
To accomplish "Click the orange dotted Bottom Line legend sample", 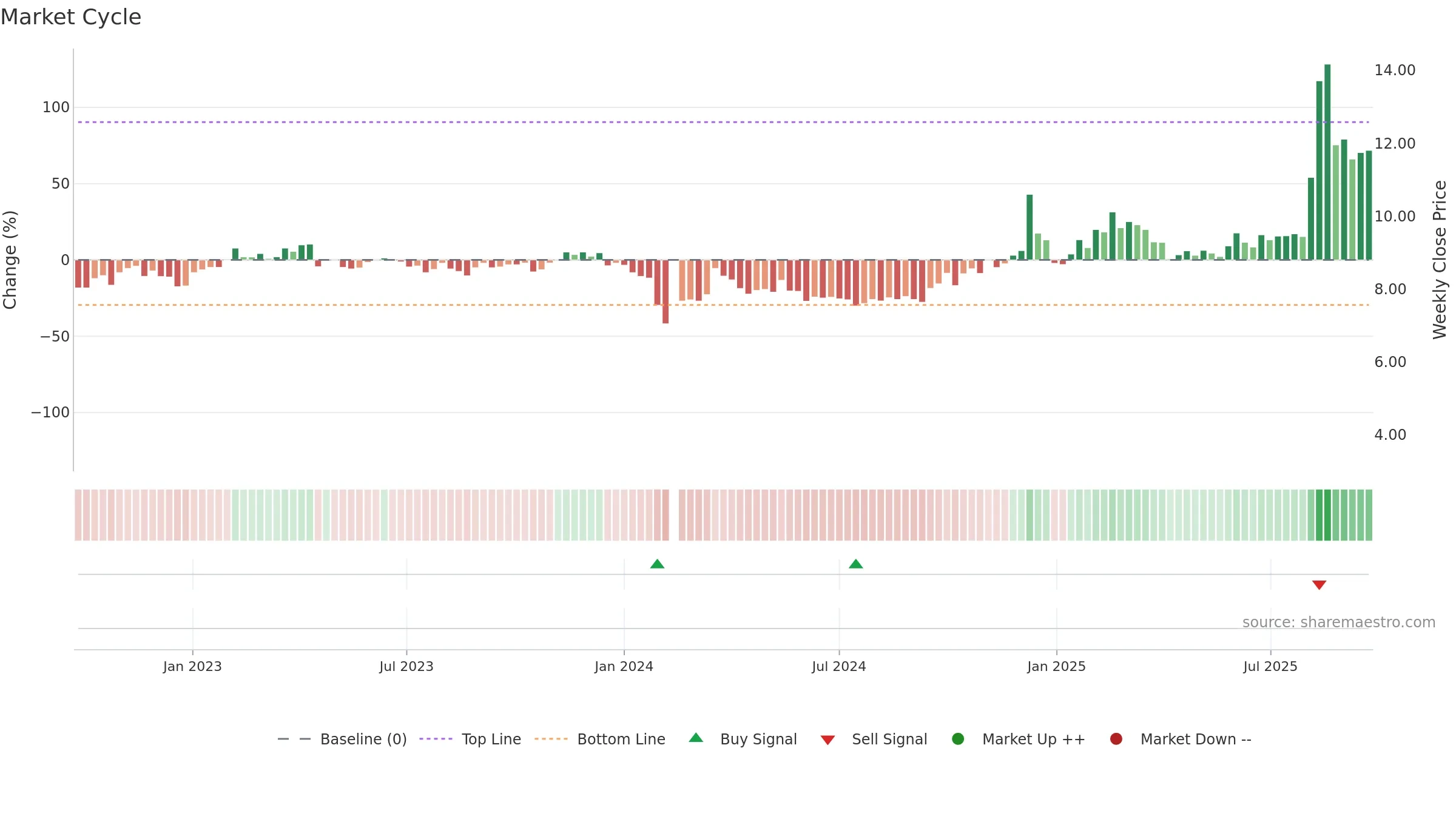I will coord(551,739).
